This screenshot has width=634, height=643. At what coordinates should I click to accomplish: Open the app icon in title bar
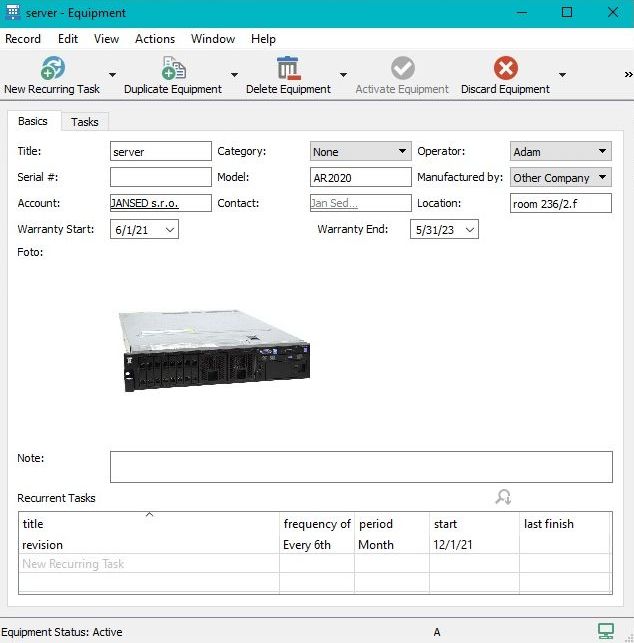point(13,13)
